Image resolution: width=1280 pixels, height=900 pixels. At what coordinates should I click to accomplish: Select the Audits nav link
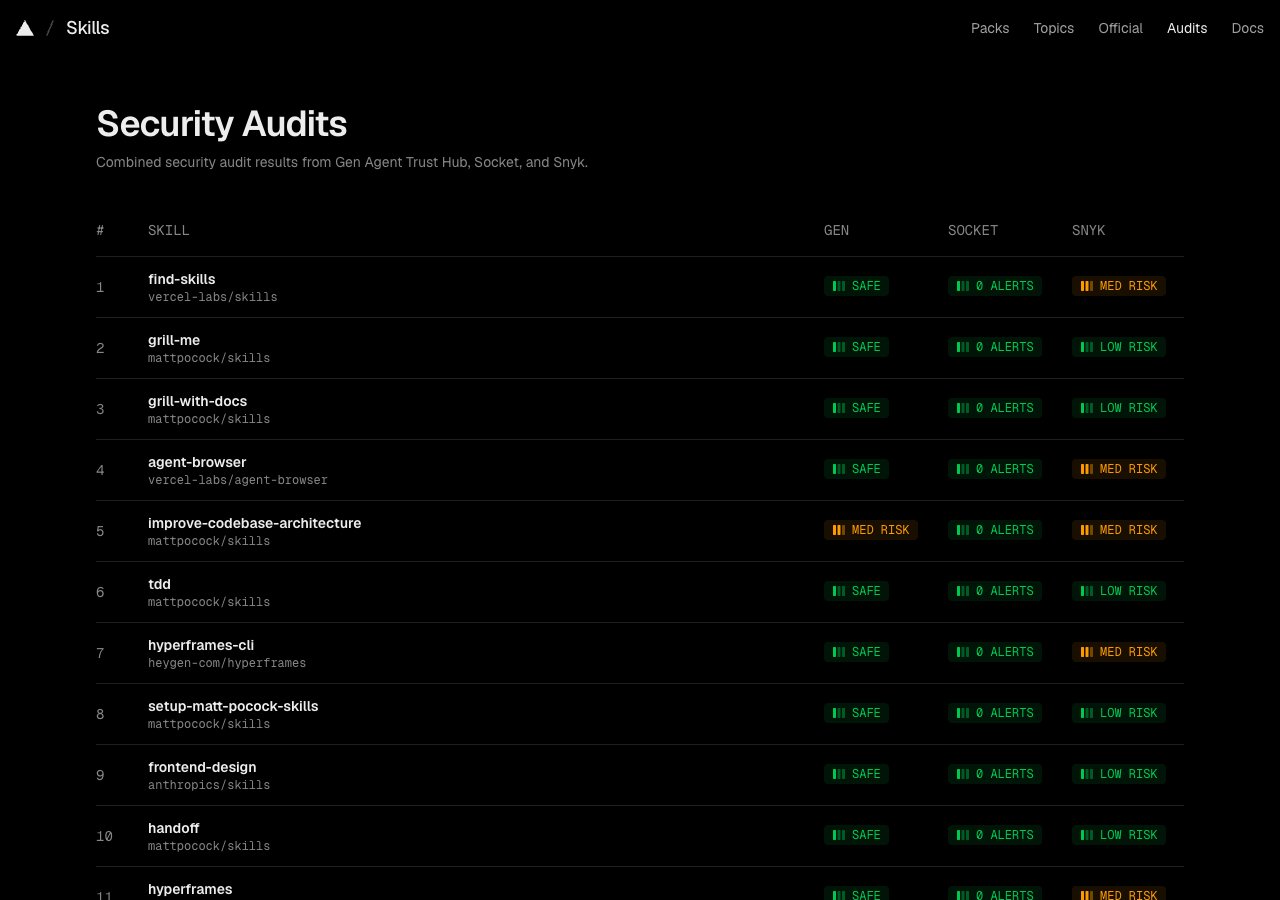[x=1187, y=28]
